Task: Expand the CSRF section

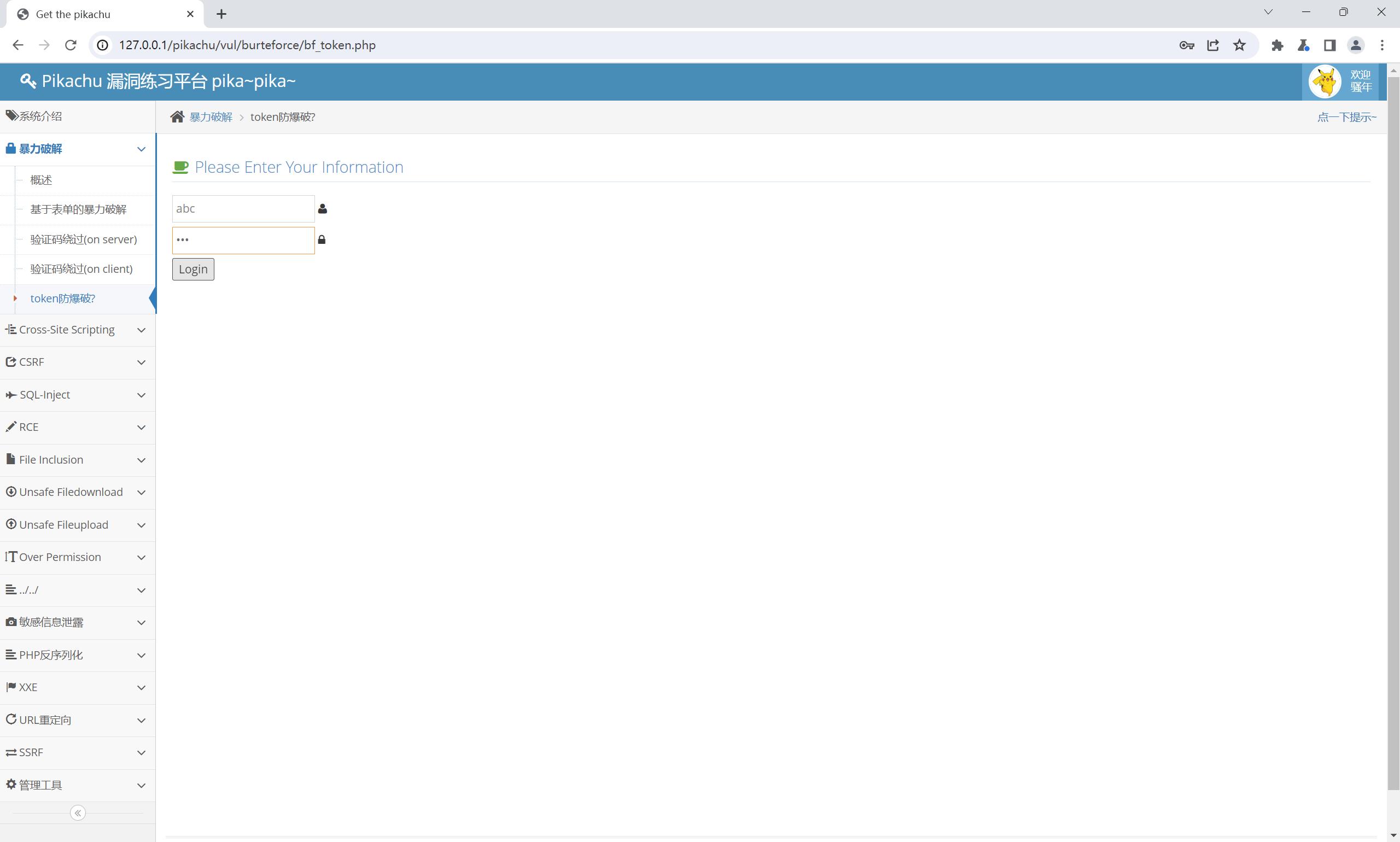Action: [78, 362]
